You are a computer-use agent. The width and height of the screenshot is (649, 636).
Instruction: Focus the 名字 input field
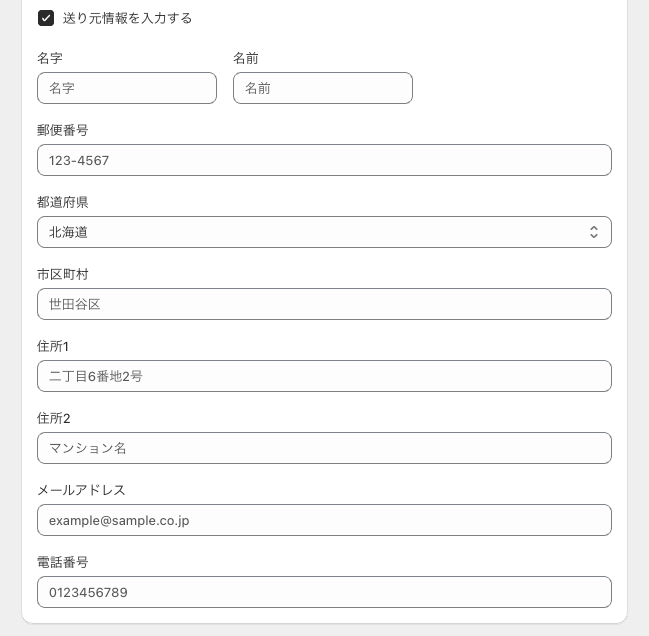127,88
